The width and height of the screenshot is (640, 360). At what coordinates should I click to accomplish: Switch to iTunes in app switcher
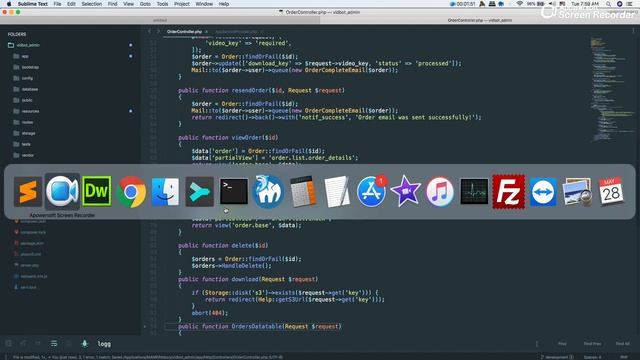click(440, 191)
